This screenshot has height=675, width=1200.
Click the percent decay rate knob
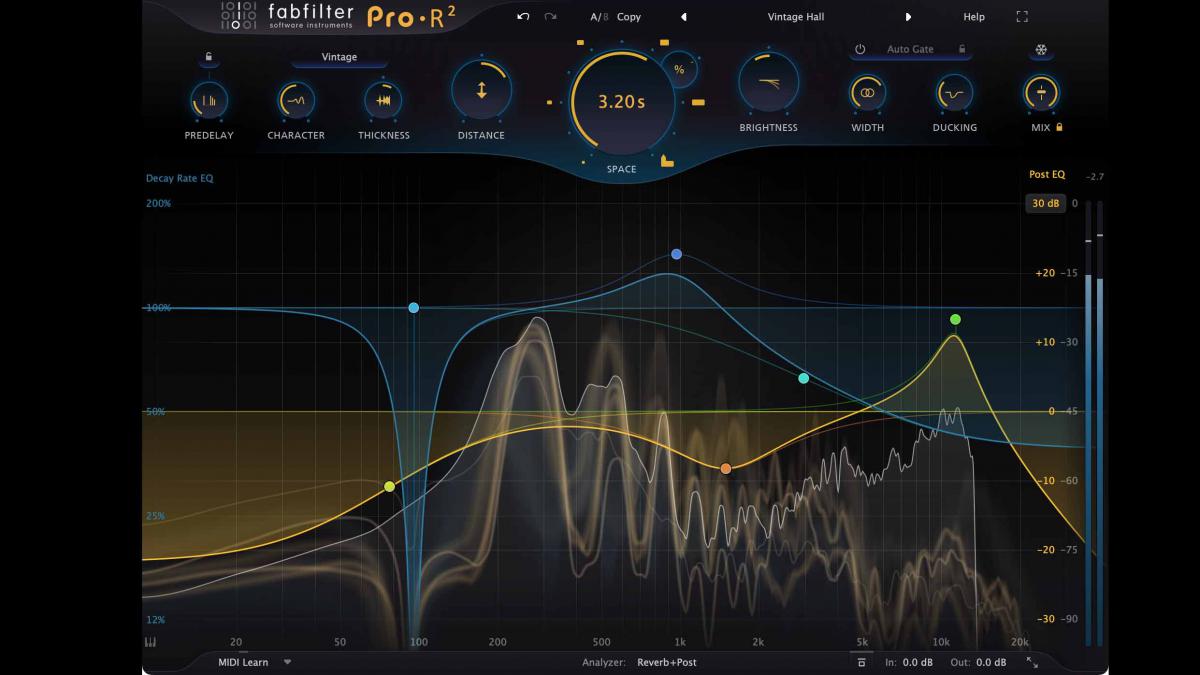pyautogui.click(x=679, y=70)
